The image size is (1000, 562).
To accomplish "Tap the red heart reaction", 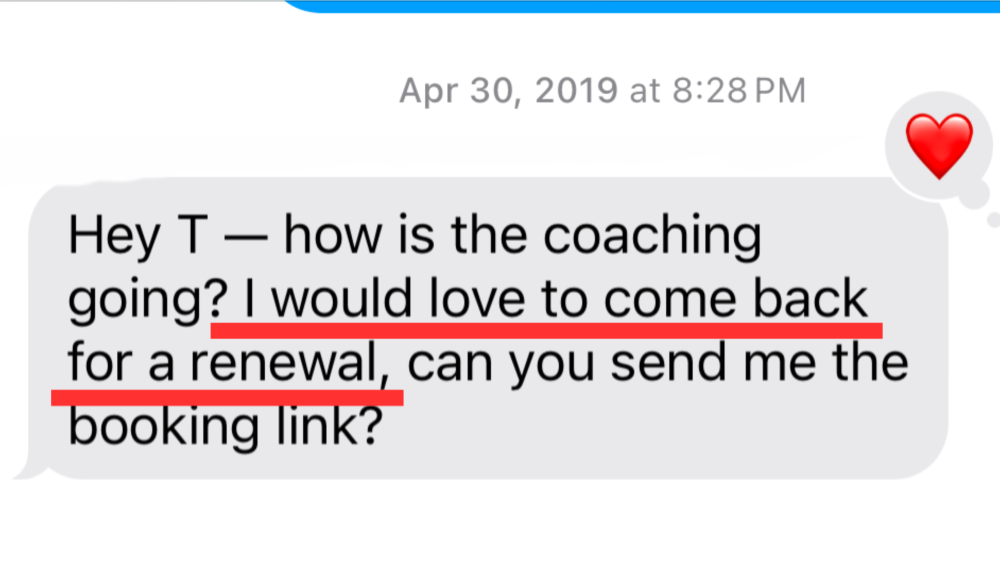I will point(938,145).
